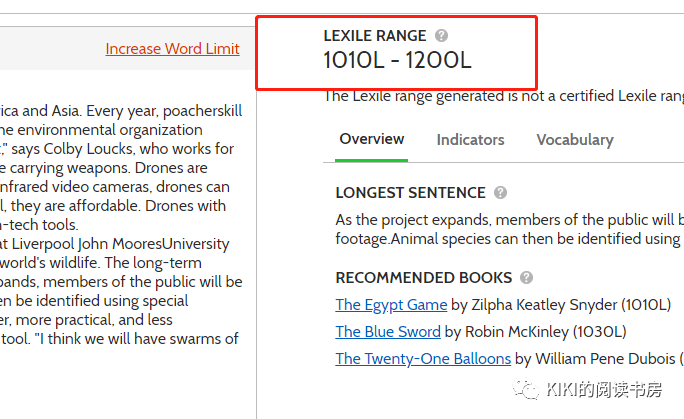
Task: Open The Egypt Game book link
Action: tap(391, 305)
